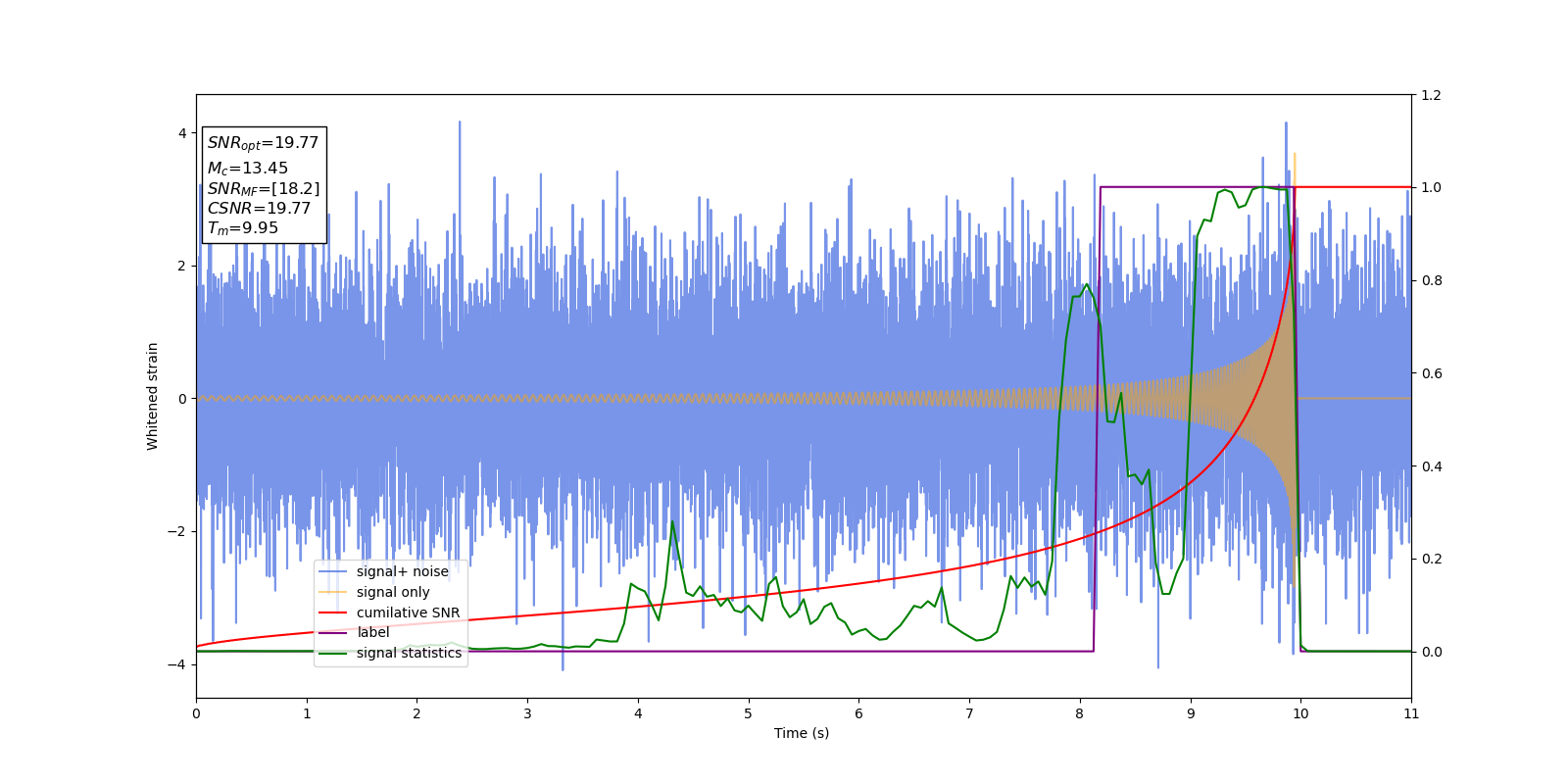
Task: Click the x-axis tick label 11
Action: tap(1411, 713)
